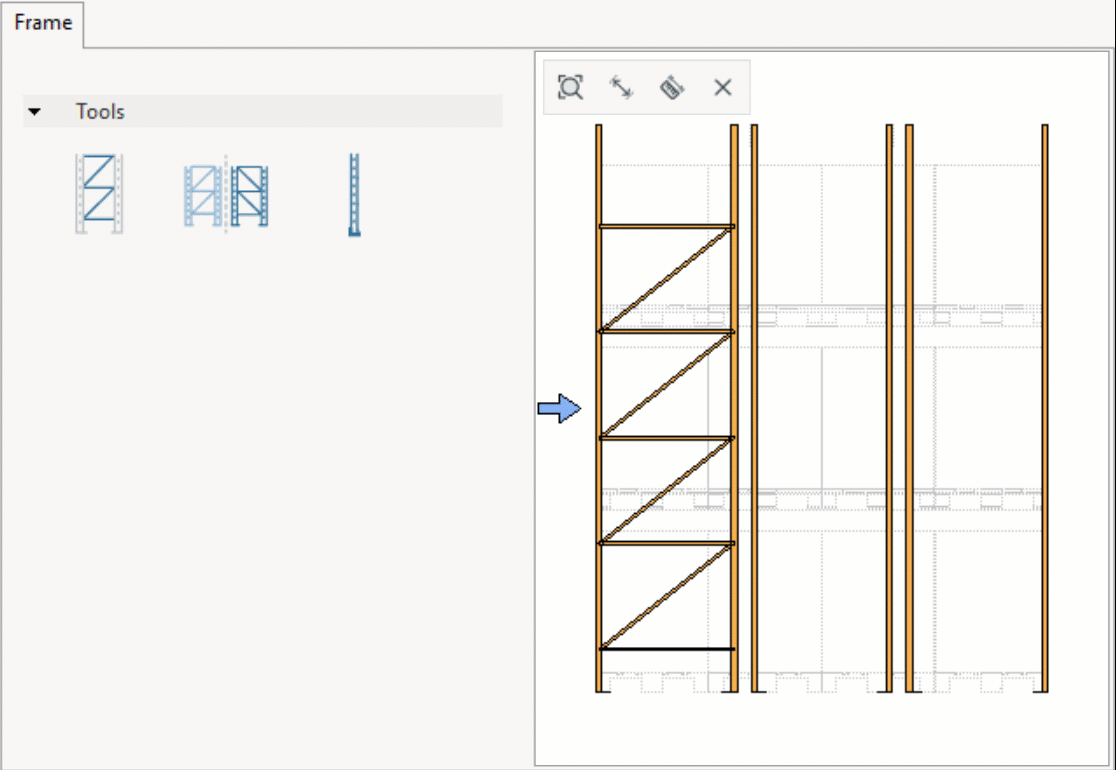Open the Frame tab

click(43, 23)
